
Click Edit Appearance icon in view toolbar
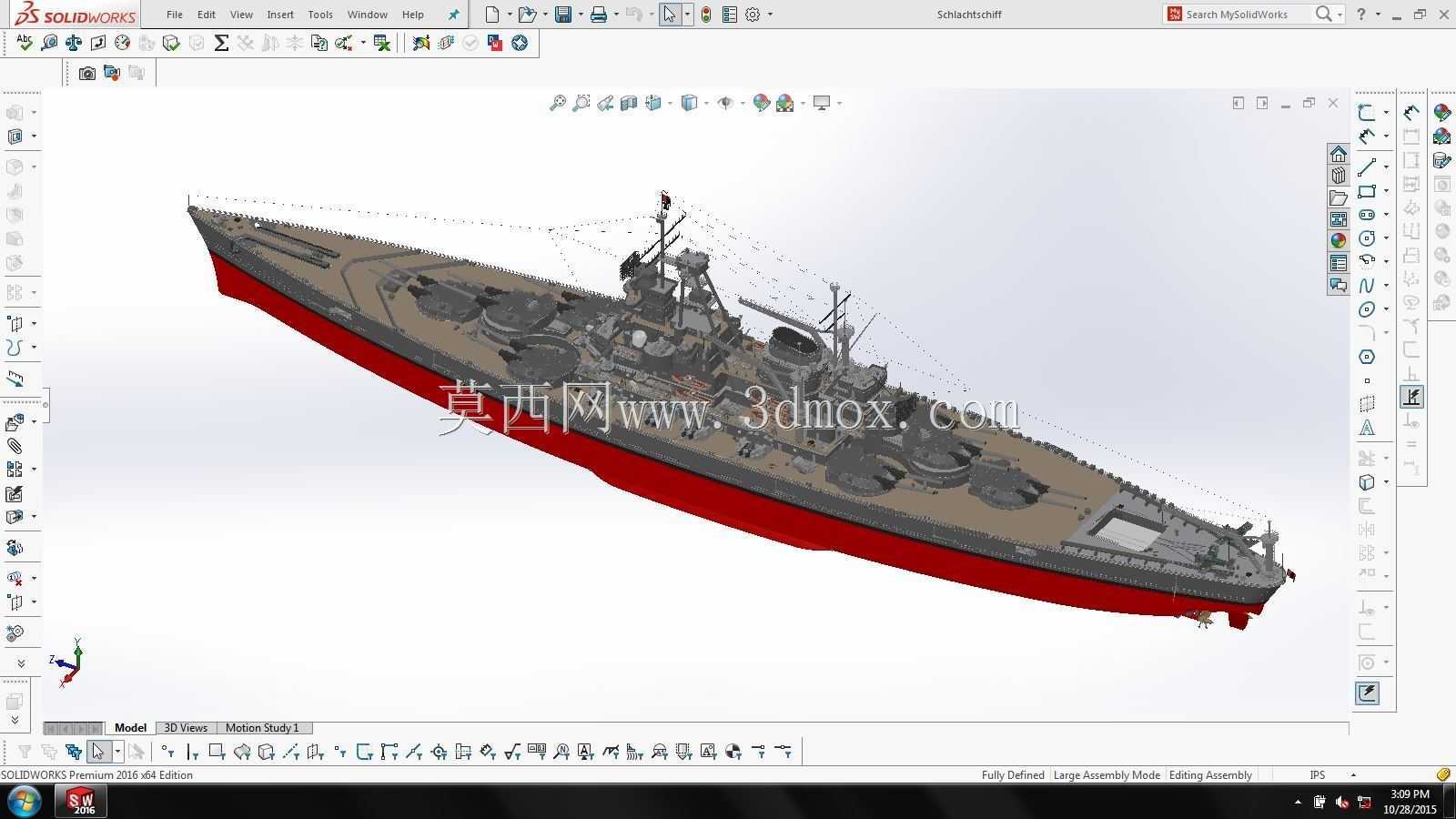click(762, 103)
